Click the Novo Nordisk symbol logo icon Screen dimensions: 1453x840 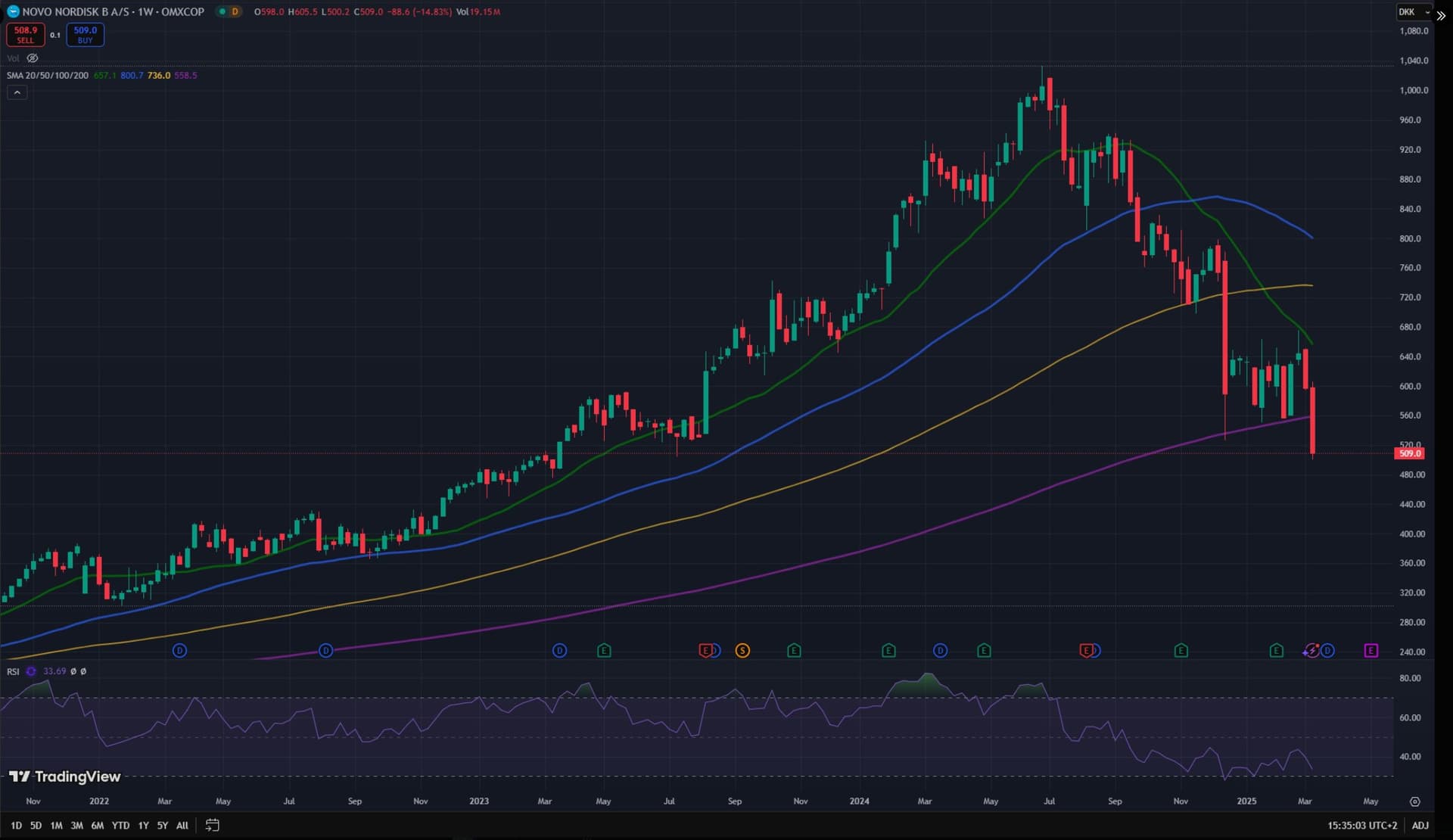[x=13, y=11]
